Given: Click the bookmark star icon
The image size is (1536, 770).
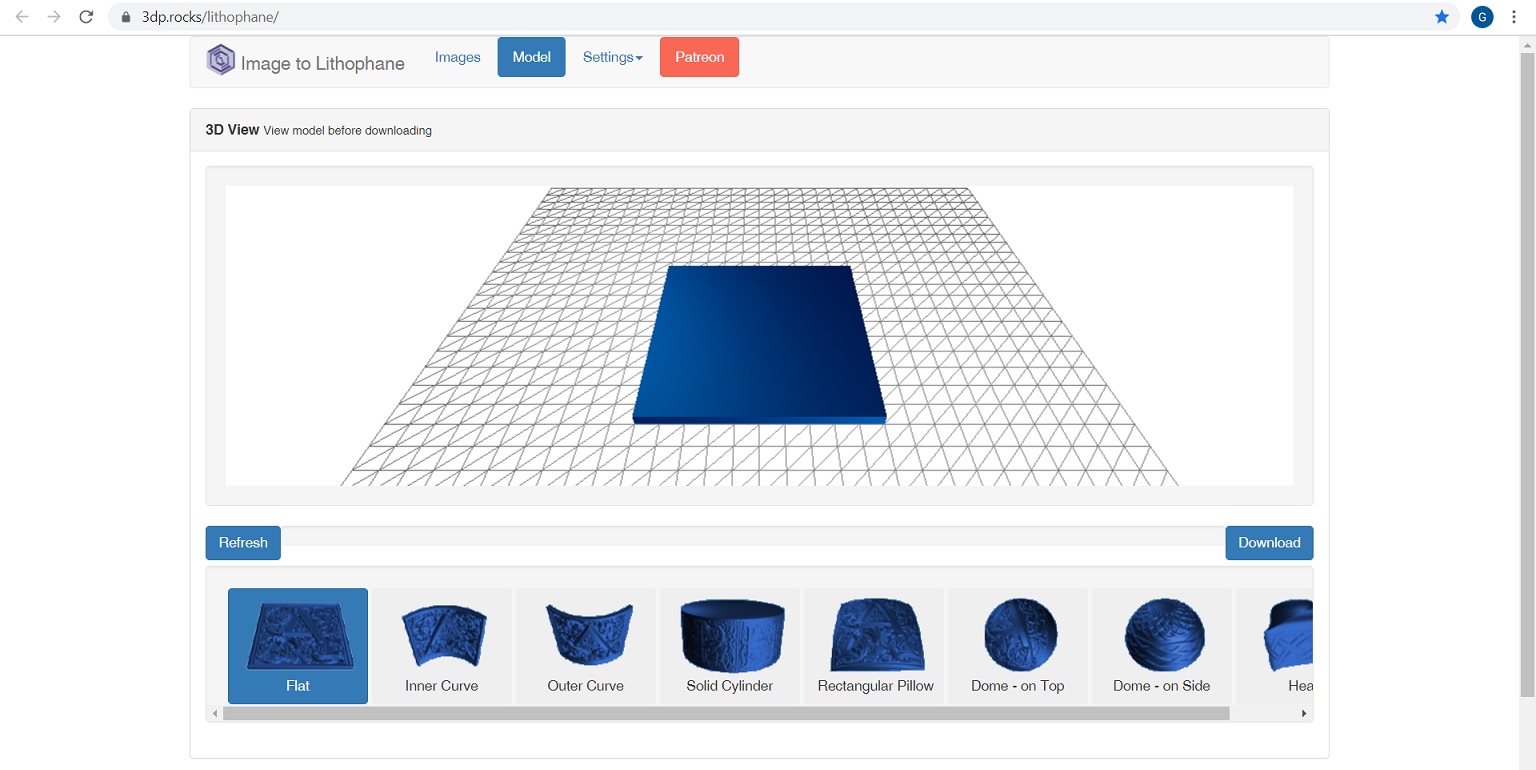Looking at the screenshot, I should click(x=1442, y=17).
